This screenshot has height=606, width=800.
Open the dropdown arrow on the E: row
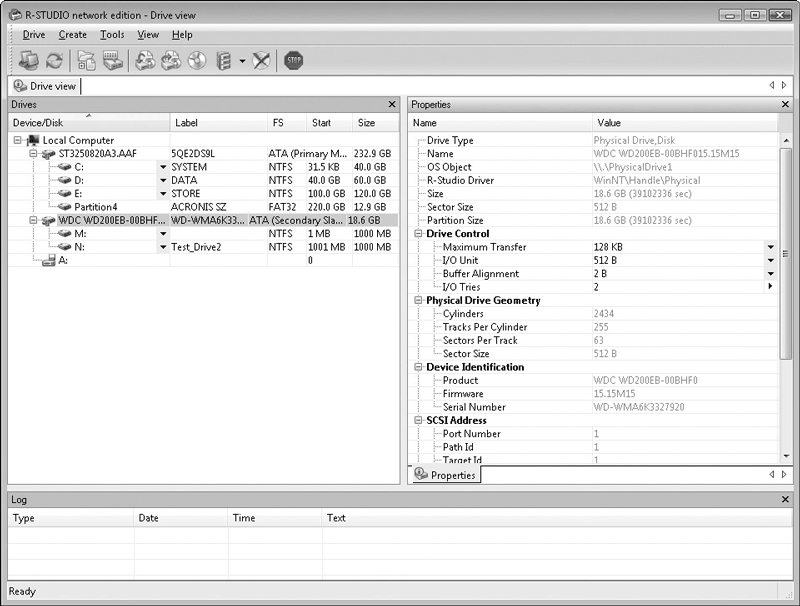click(x=163, y=193)
